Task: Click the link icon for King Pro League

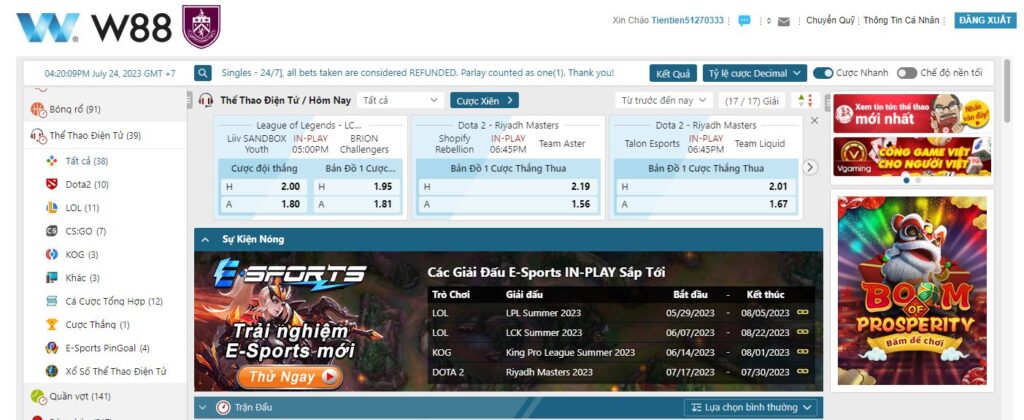Action: pyautogui.click(x=803, y=351)
